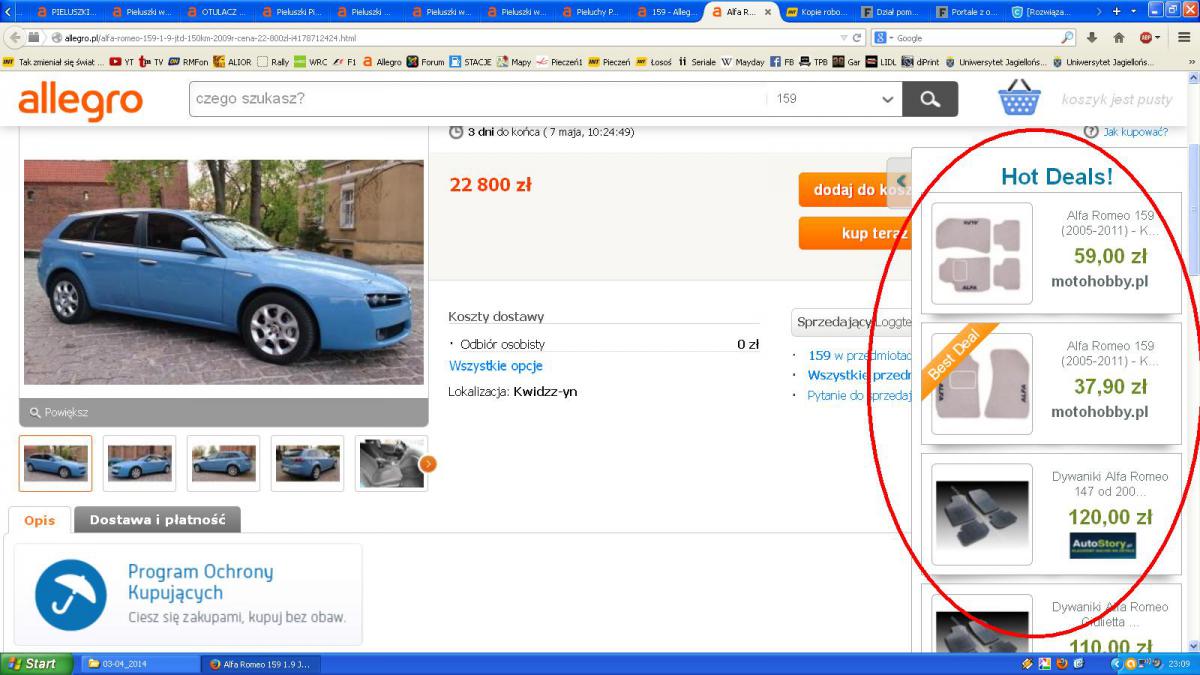The image size is (1200, 675).
Task: Click the Allegro logo
Action: click(80, 100)
